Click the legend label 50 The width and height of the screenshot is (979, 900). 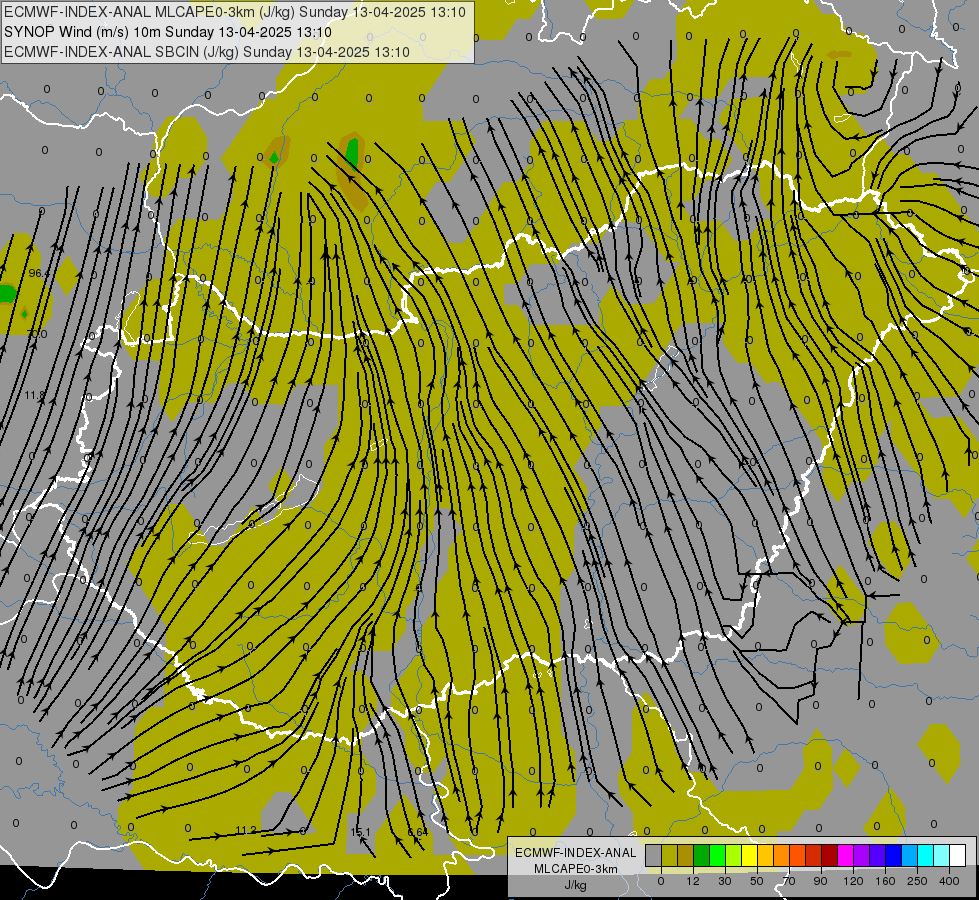(757, 881)
